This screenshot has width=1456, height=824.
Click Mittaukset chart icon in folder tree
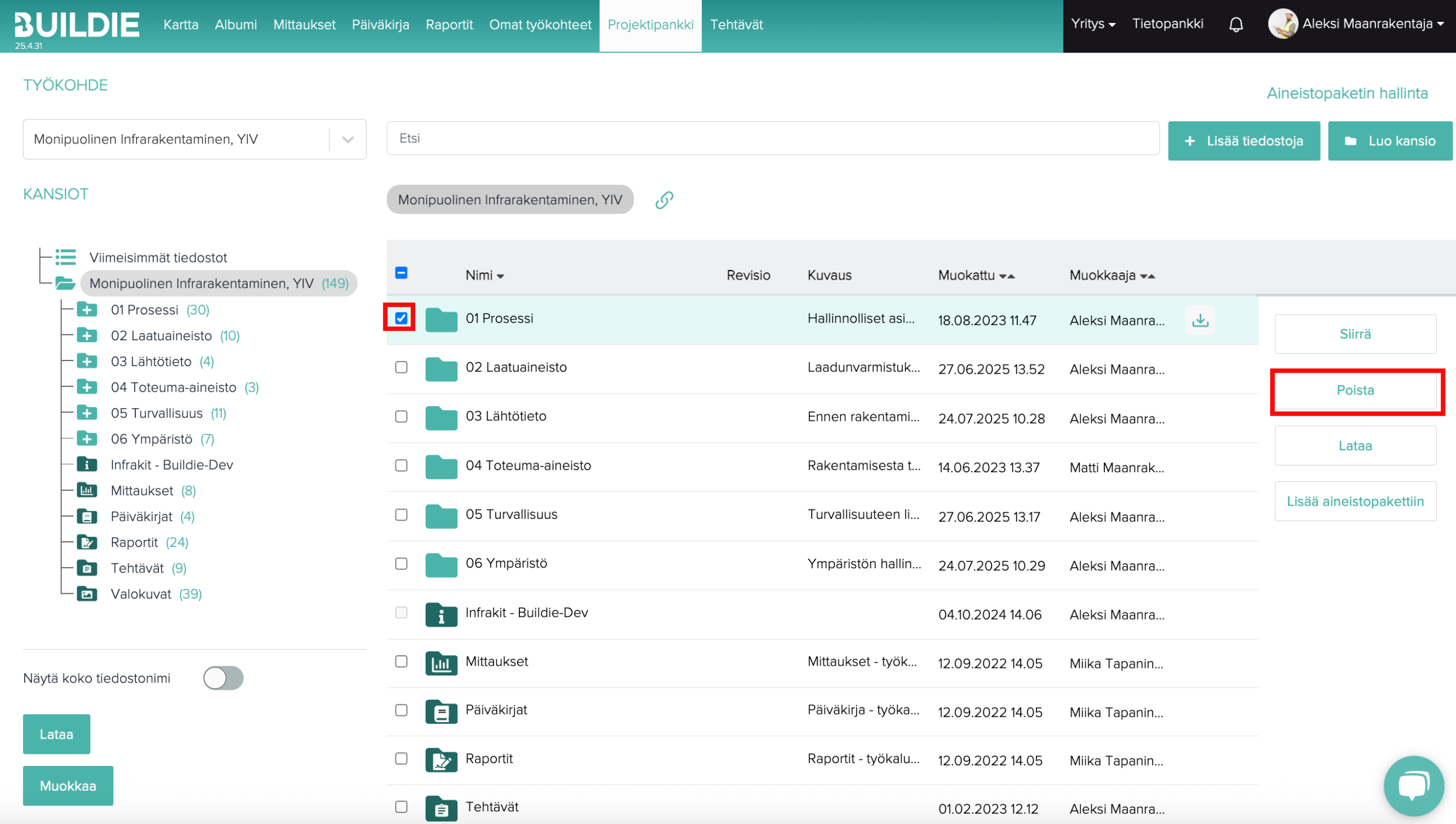(87, 490)
